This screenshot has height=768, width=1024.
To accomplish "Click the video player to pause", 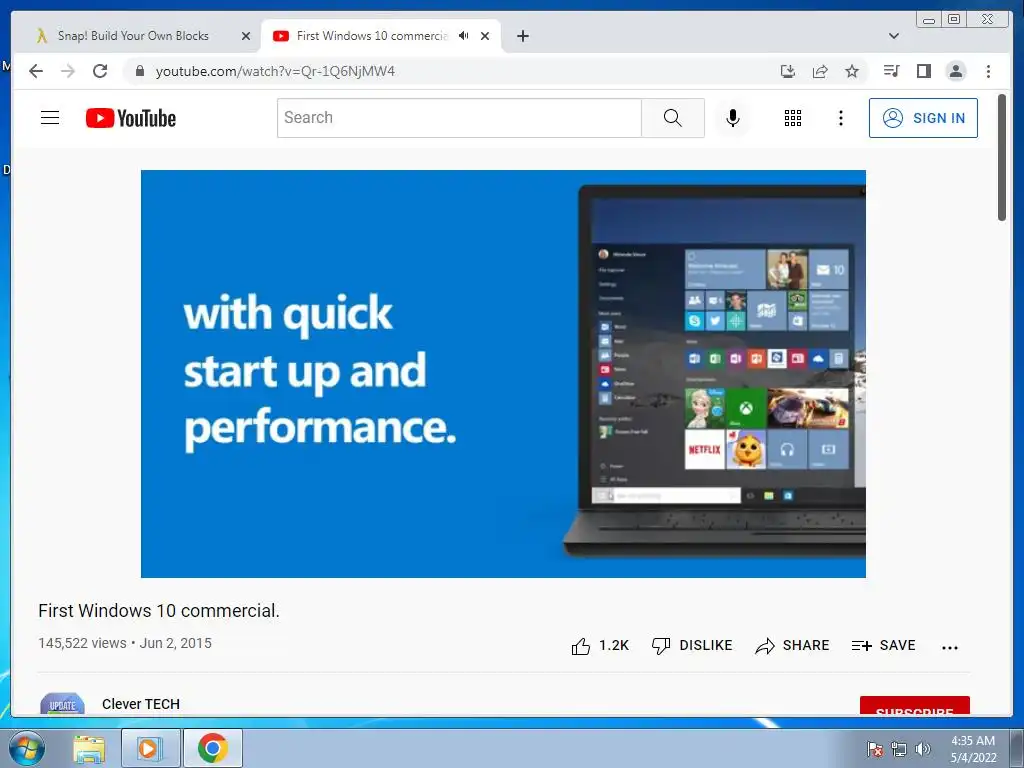I will click(x=503, y=374).
